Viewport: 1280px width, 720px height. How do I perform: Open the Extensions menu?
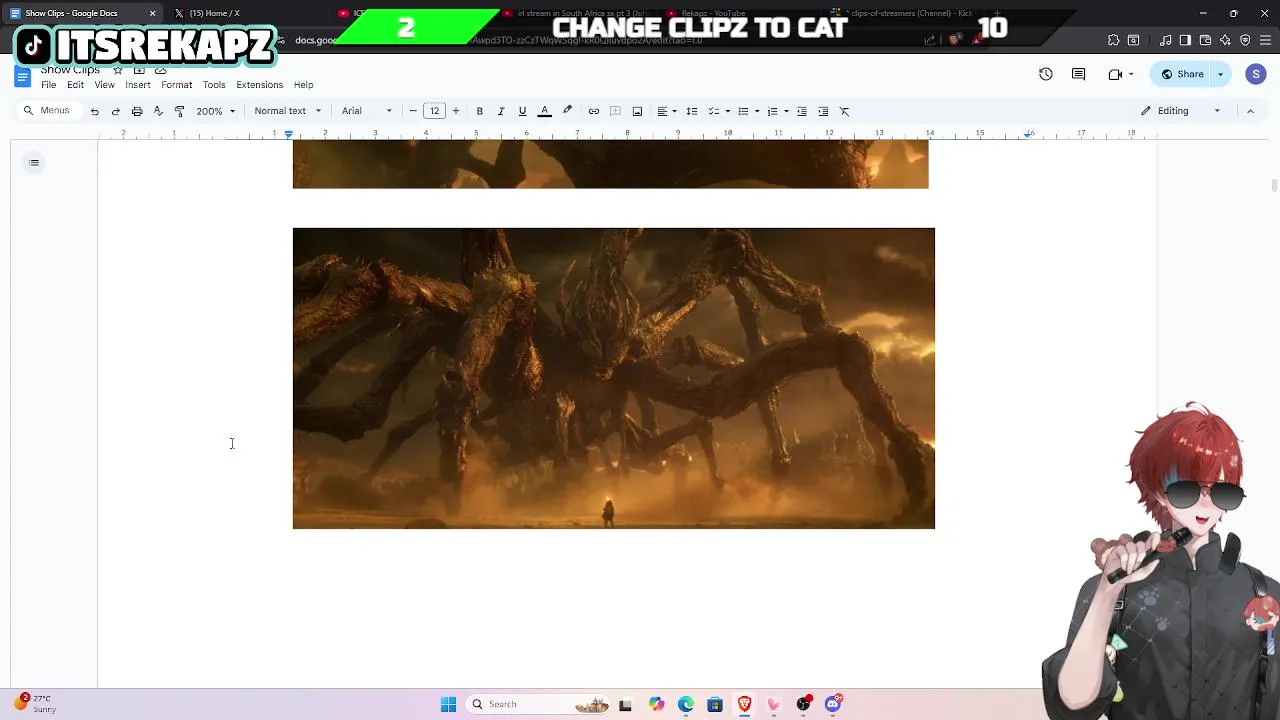[x=259, y=85]
